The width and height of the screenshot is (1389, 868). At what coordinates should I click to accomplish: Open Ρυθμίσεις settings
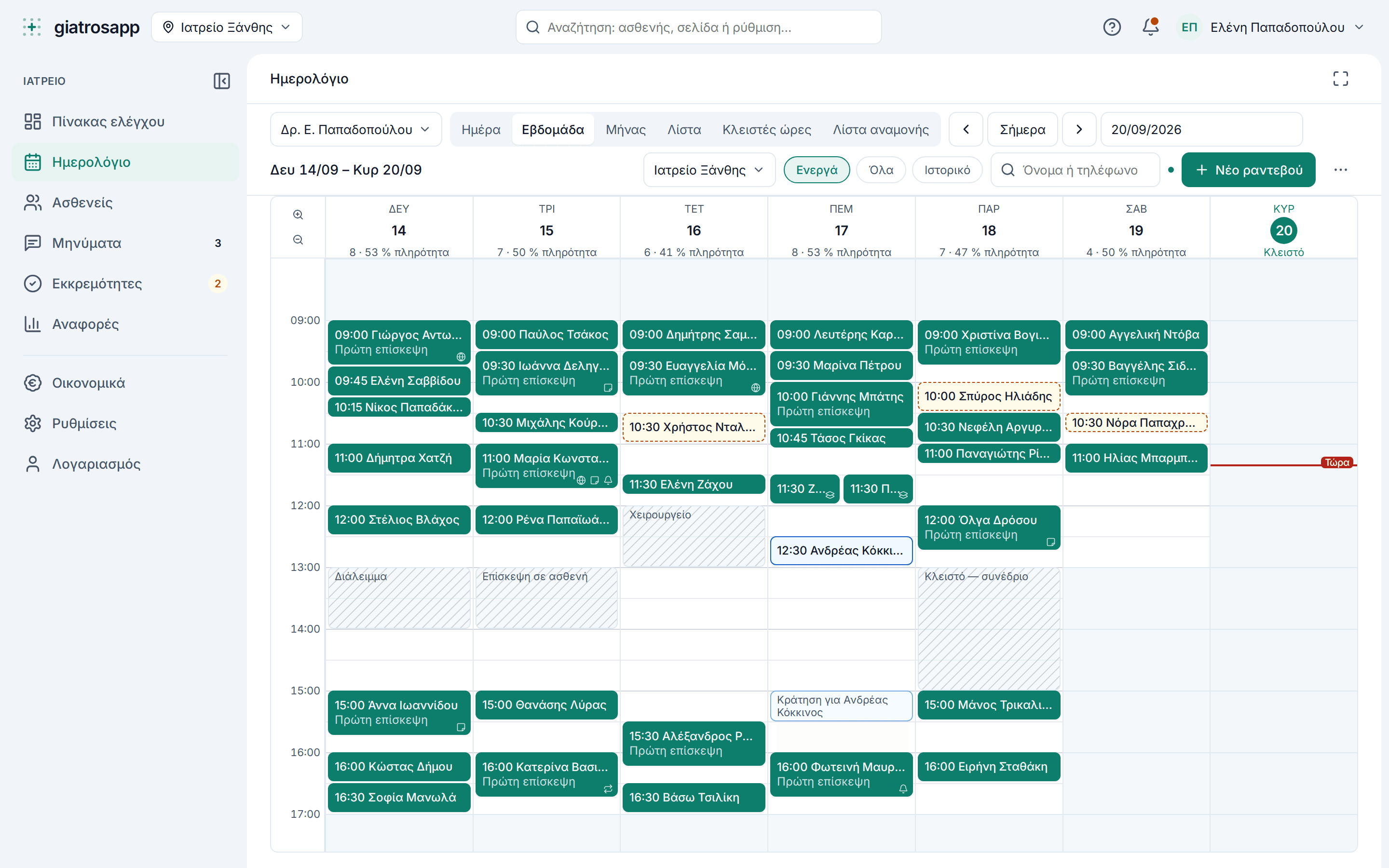[x=125, y=424]
